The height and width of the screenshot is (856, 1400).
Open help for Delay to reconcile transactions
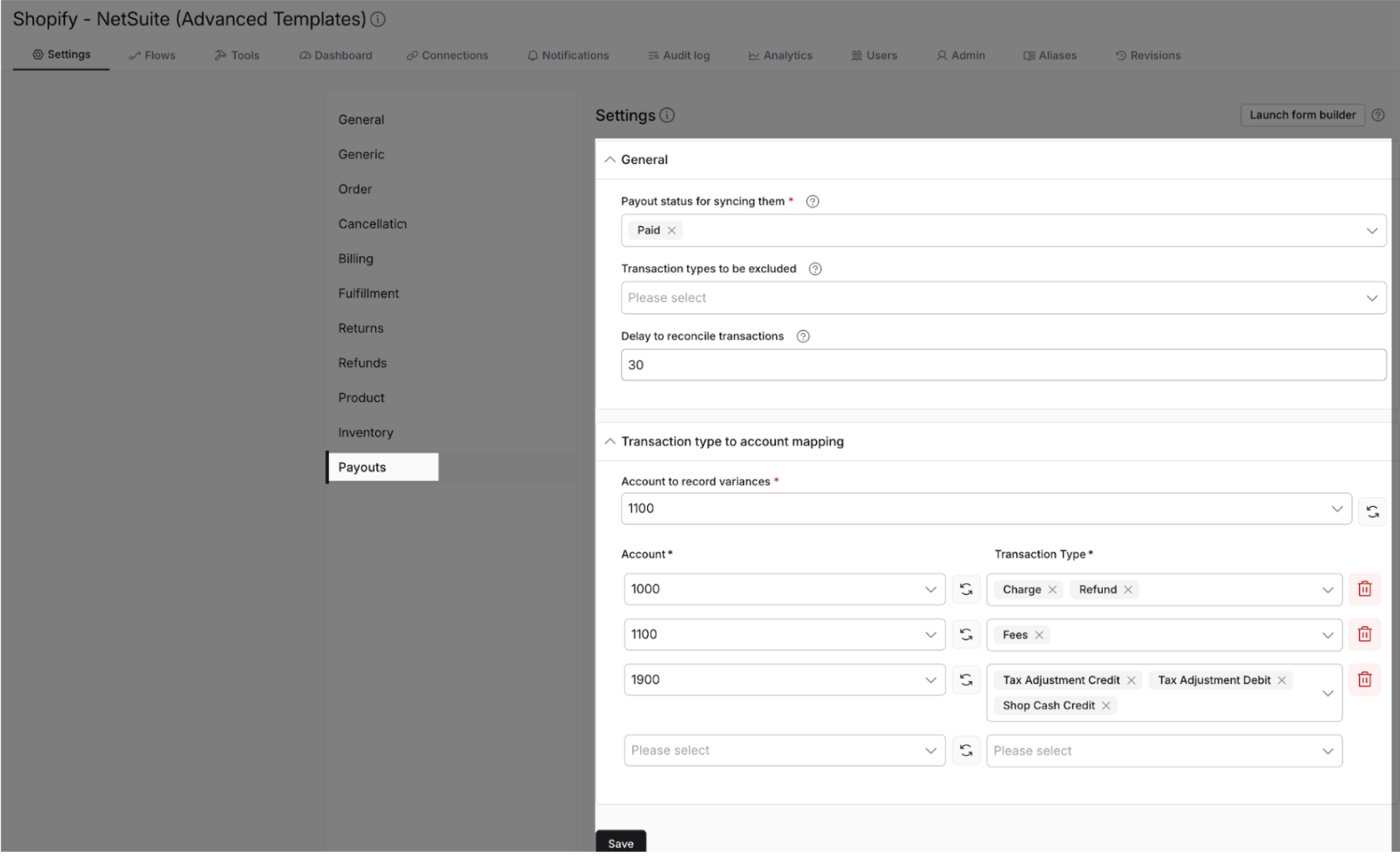pos(803,337)
